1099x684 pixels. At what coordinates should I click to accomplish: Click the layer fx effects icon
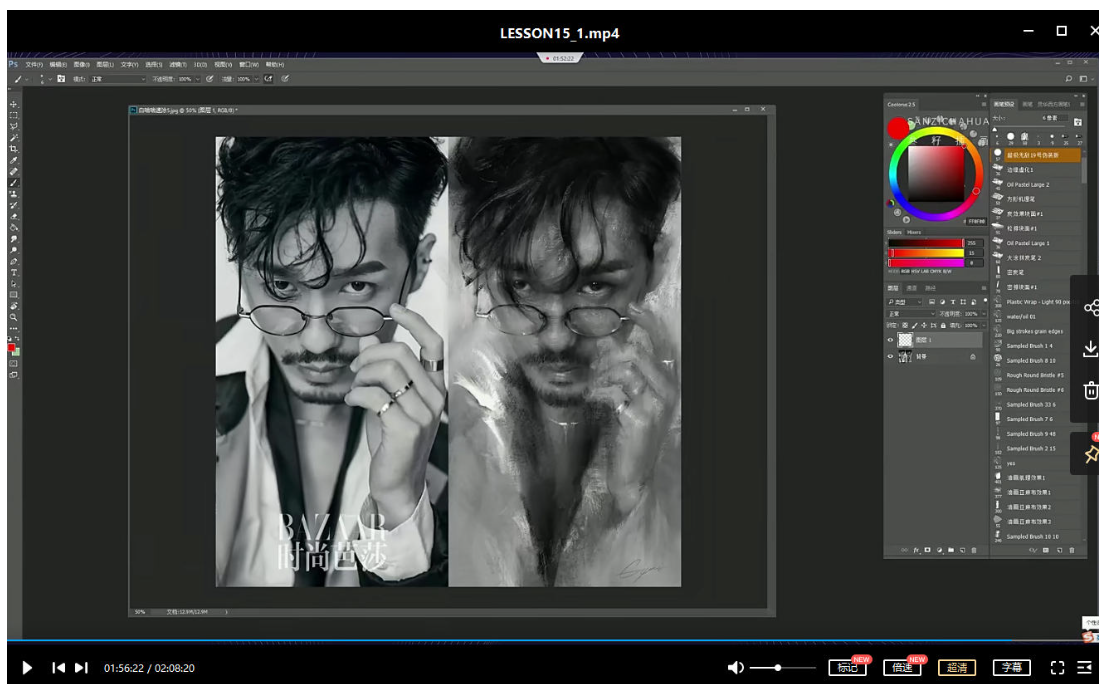(x=916, y=550)
